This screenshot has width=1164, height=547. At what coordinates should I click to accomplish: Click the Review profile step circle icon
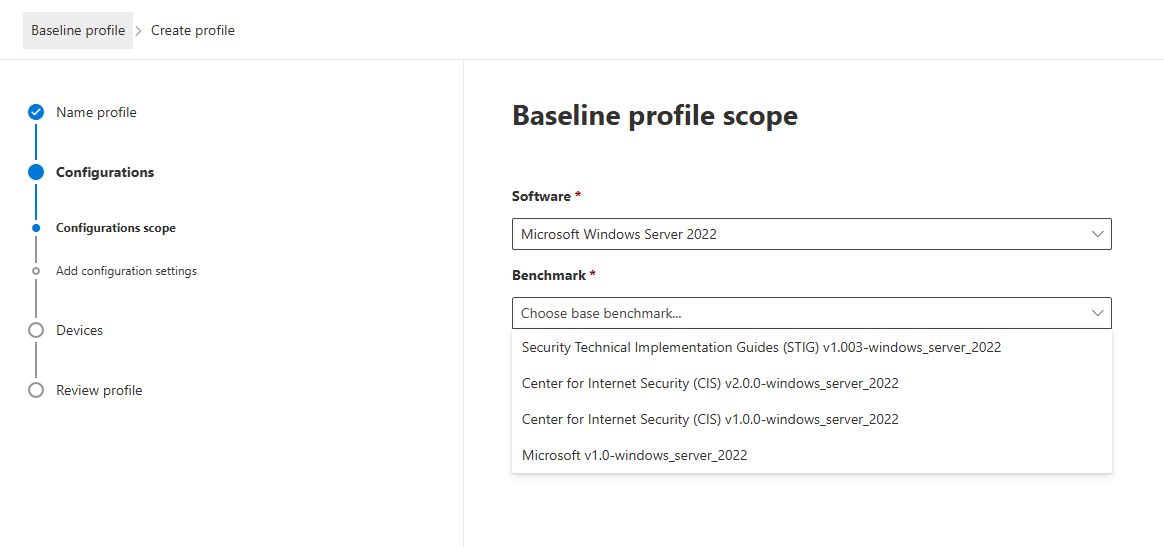(x=36, y=390)
